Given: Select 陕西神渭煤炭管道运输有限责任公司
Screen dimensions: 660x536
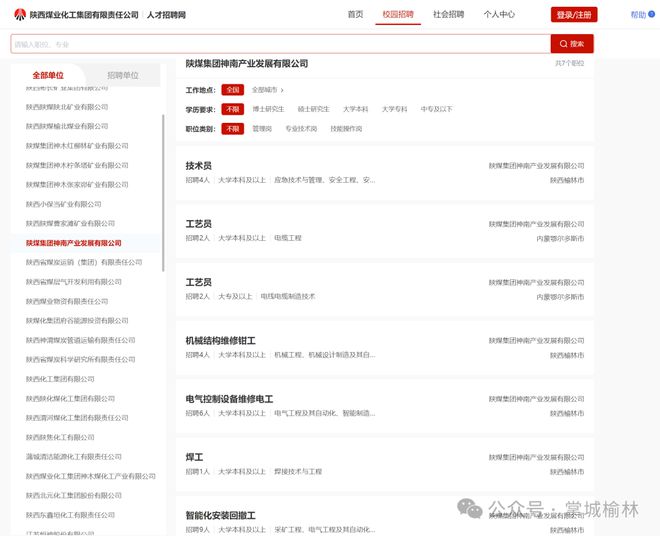Looking at the screenshot, I should tap(80, 340).
